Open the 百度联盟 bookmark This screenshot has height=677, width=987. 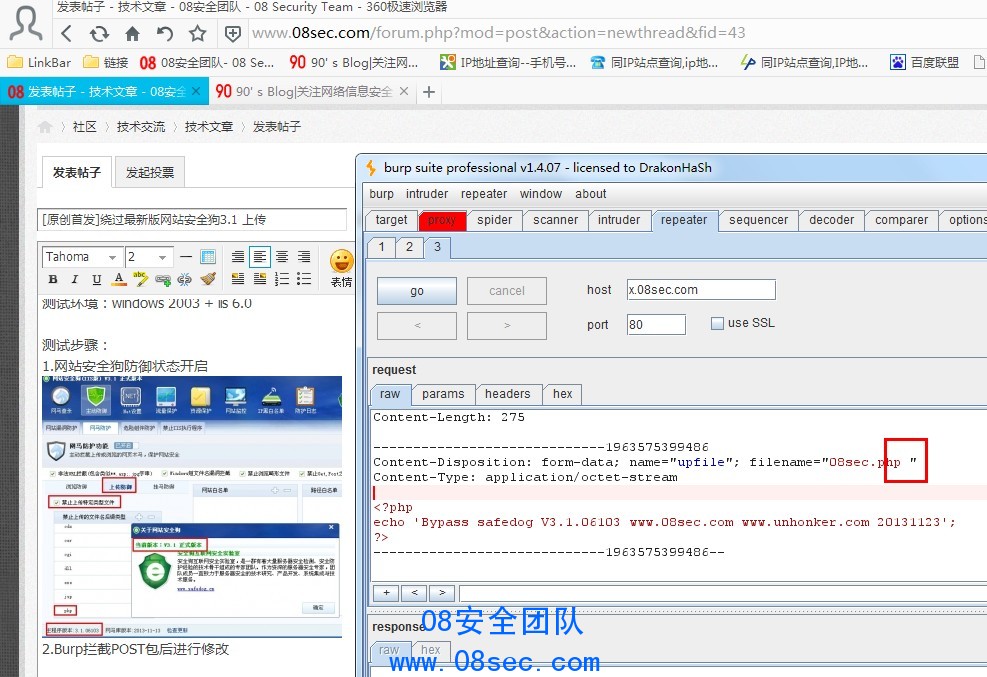point(924,62)
